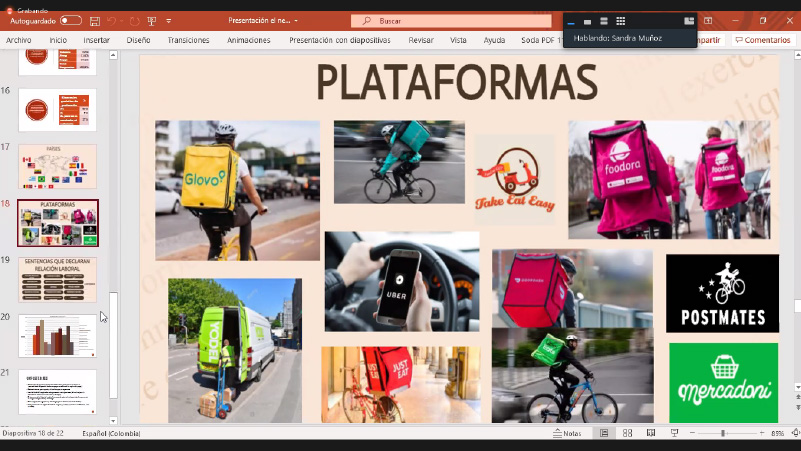Select the Glovo courier image

point(238,191)
